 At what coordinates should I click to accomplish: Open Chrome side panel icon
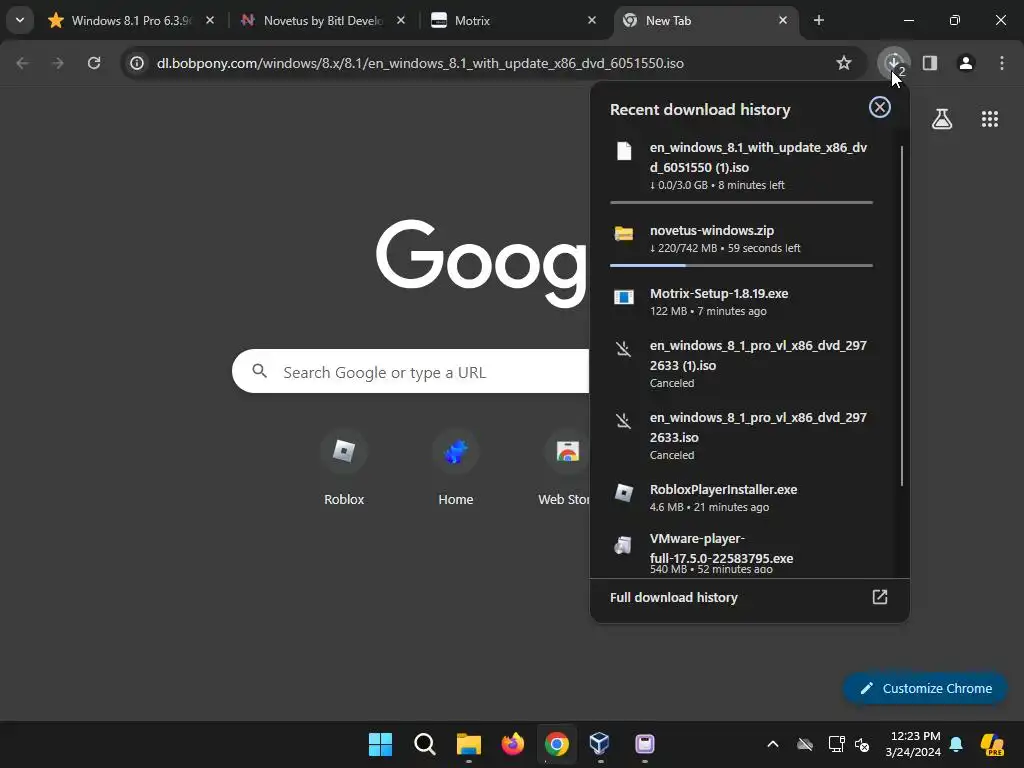click(x=930, y=63)
